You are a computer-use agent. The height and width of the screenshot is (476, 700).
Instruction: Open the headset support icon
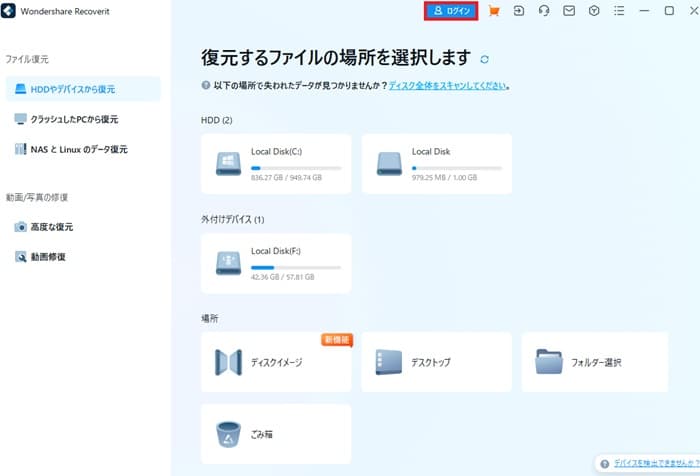point(544,11)
